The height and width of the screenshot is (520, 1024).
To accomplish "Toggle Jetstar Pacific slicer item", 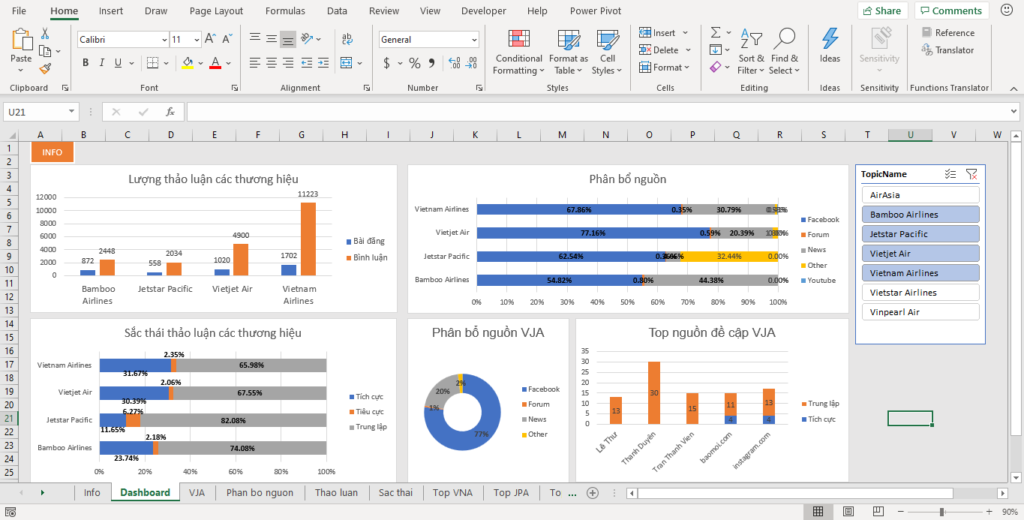I will [x=920, y=234].
